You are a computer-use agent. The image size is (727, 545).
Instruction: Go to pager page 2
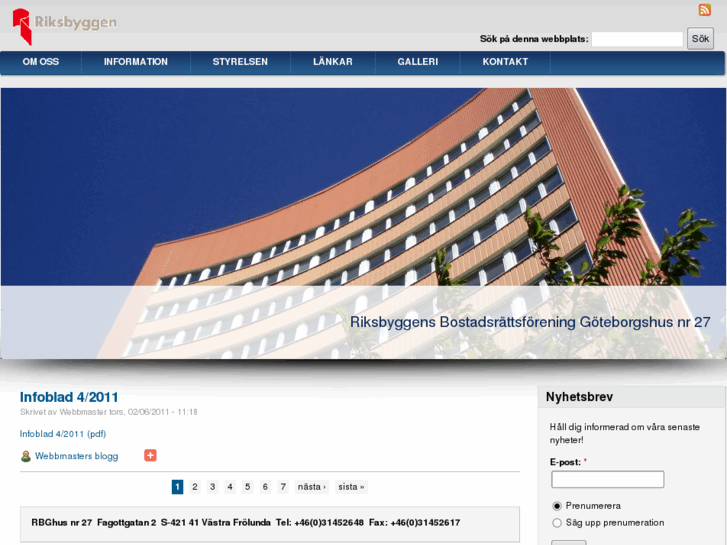click(195, 487)
